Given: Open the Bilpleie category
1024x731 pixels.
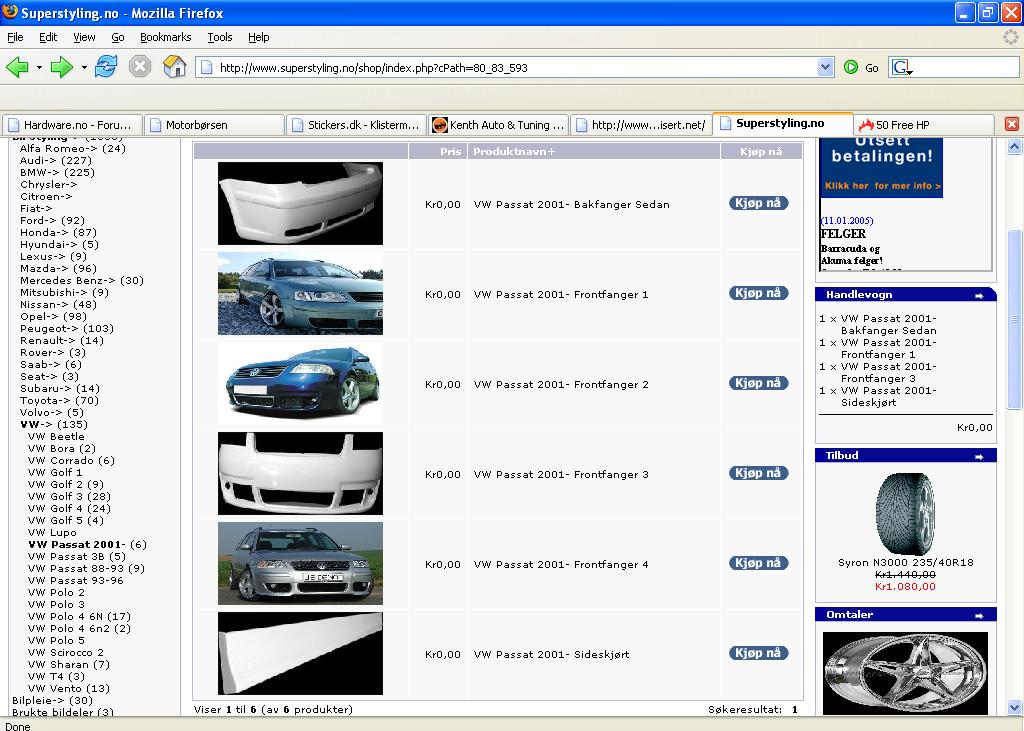Looking at the screenshot, I should pyautogui.click(x=52, y=700).
